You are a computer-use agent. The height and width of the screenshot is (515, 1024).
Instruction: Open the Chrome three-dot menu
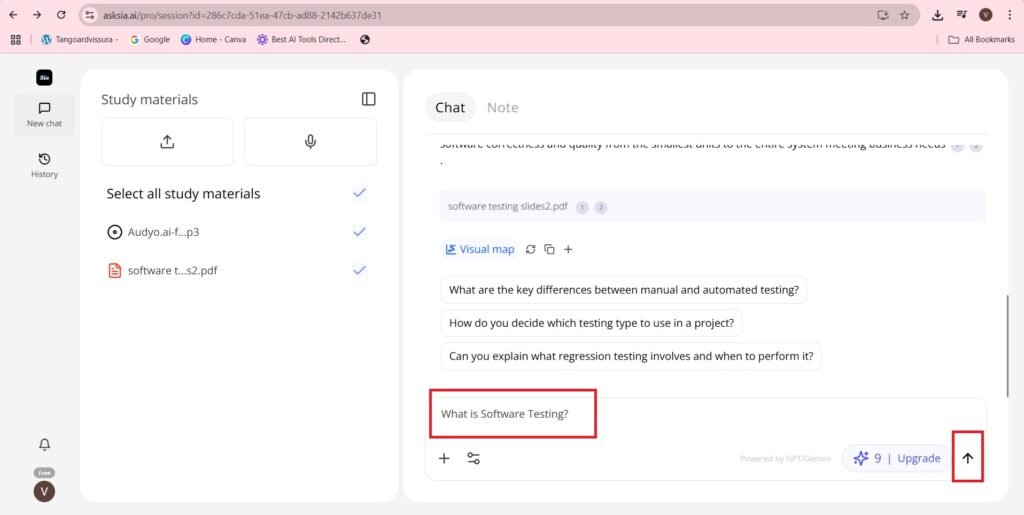pos(1010,15)
